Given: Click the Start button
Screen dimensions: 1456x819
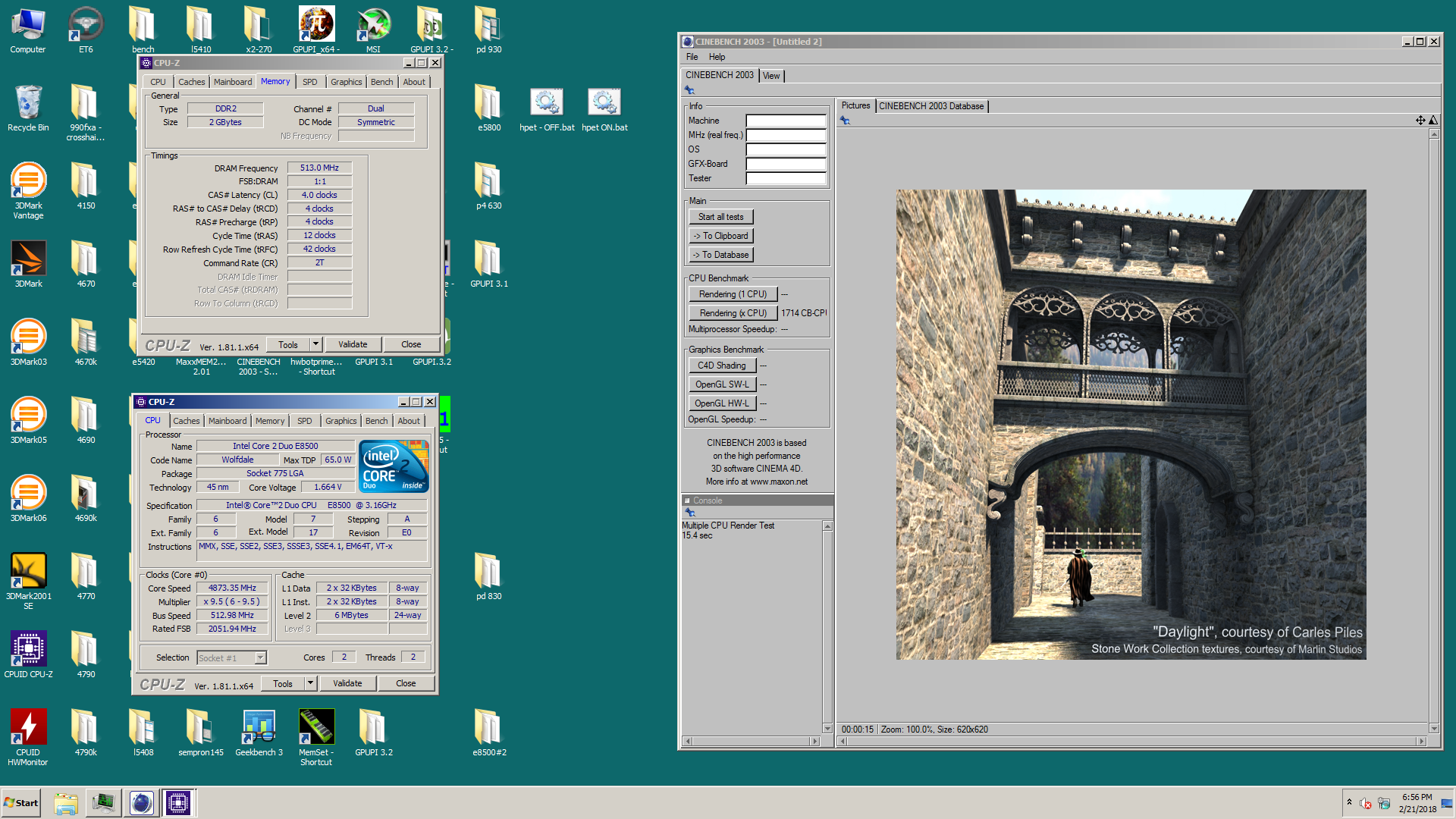Looking at the screenshot, I should [x=21, y=802].
